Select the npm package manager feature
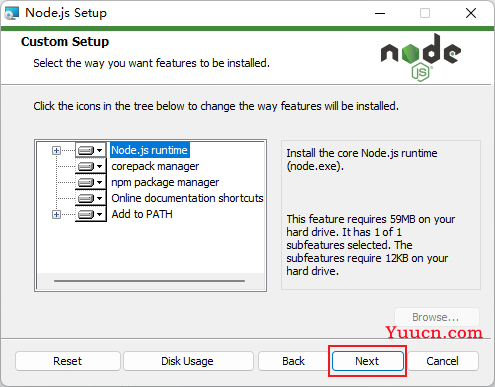This screenshot has width=495, height=387. pyautogui.click(x=165, y=182)
